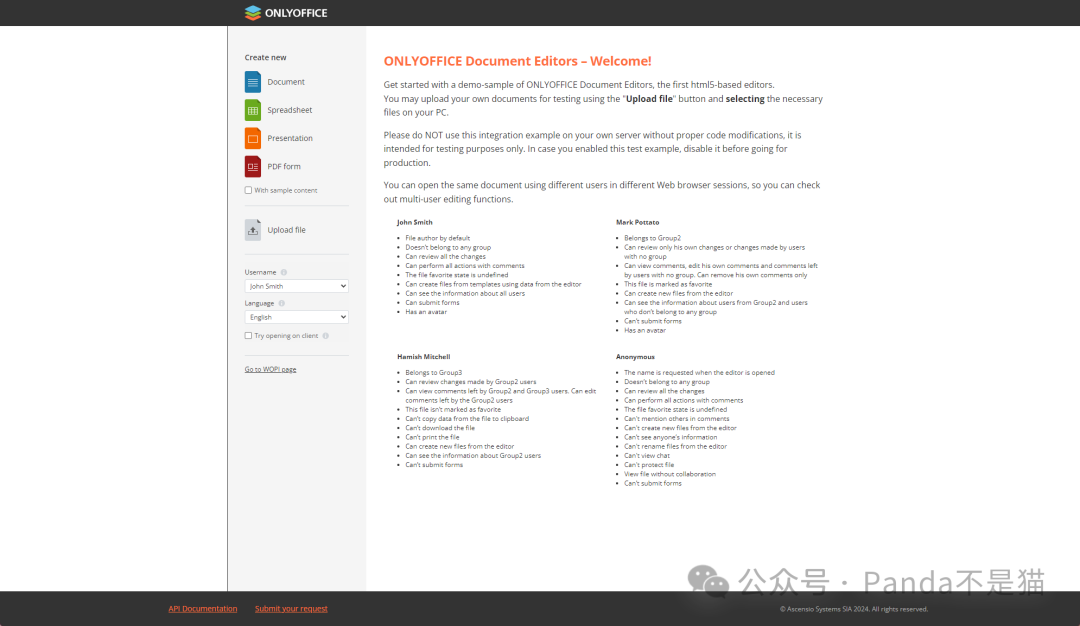Screen dimensions: 1080x626
Task: Click the Presentation label under Create new
Action: (290, 138)
